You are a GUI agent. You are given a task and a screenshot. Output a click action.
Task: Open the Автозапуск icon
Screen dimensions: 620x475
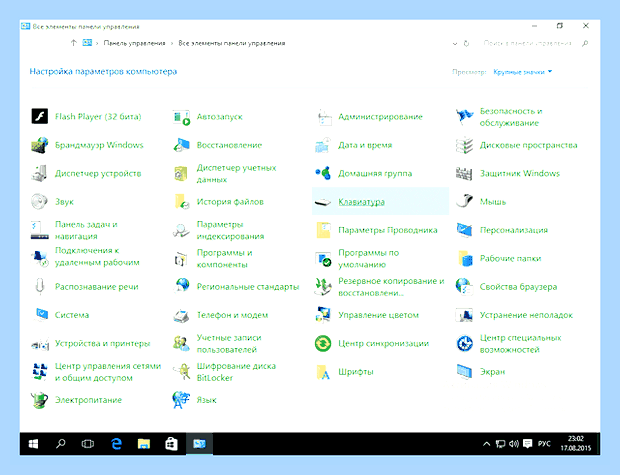tap(181, 117)
